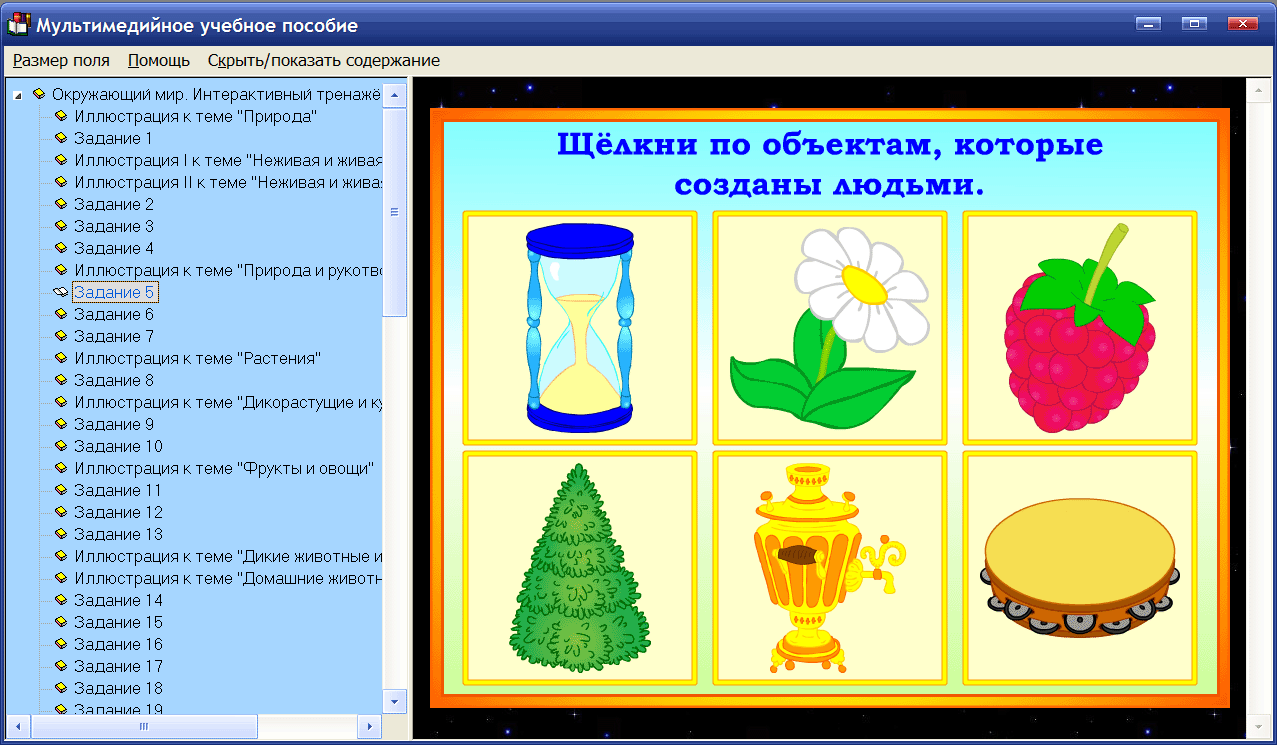The width and height of the screenshot is (1277, 745).
Task: Select Задание 3 in the contents tree
Action: coord(113,226)
